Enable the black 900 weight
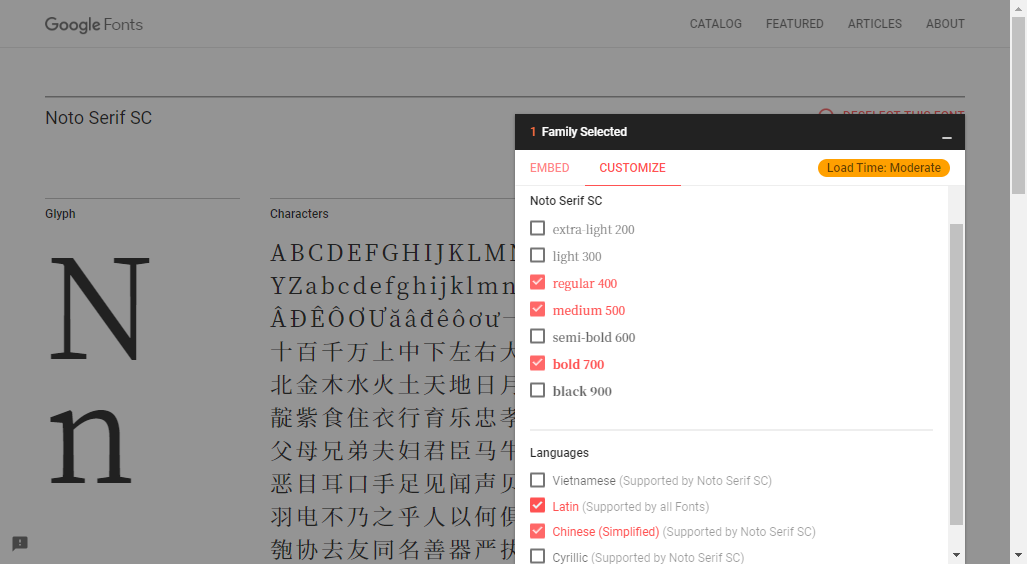Image resolution: width=1027 pixels, height=564 pixels. [x=537, y=390]
